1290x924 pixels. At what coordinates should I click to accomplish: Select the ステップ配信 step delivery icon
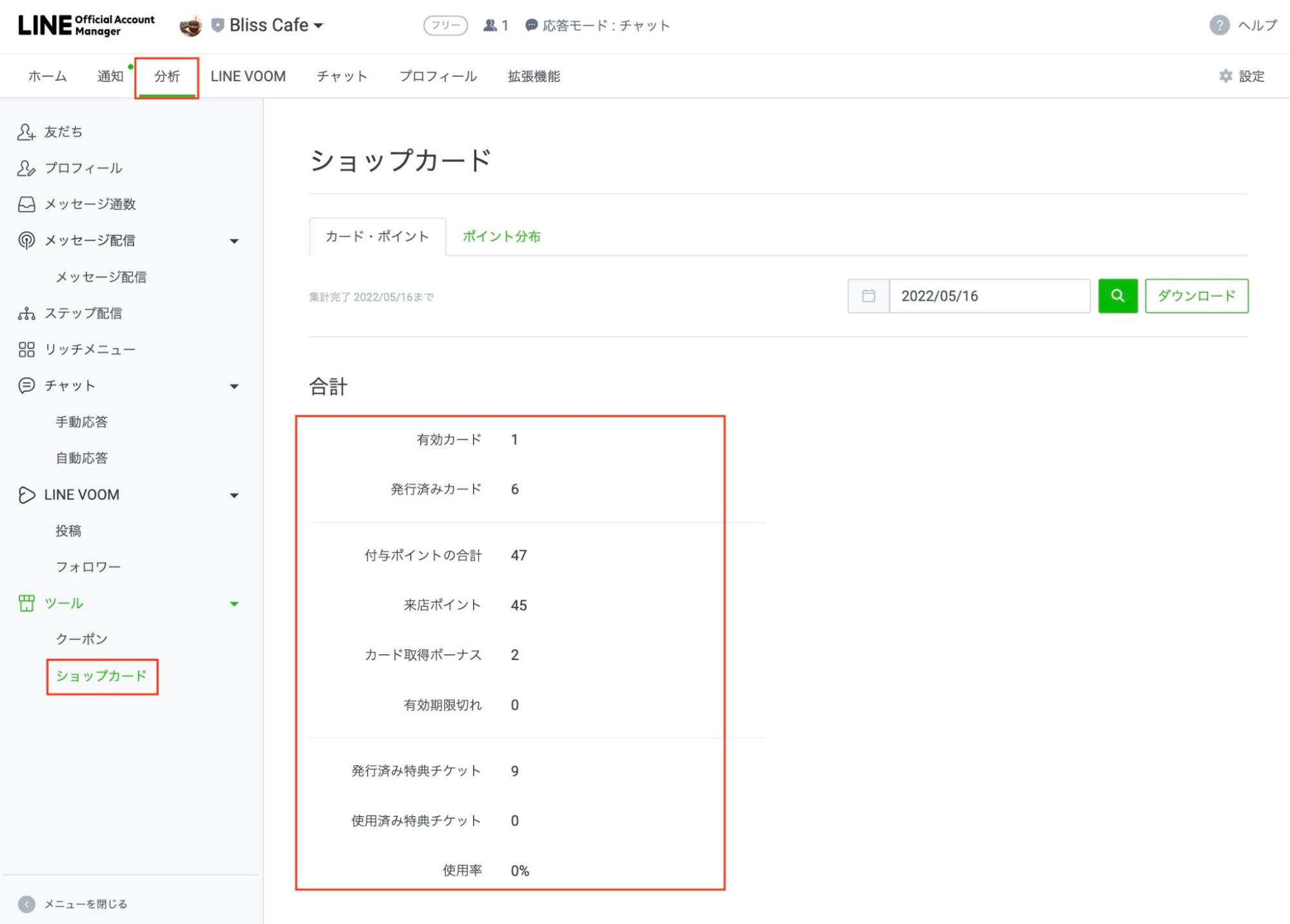tap(26, 313)
